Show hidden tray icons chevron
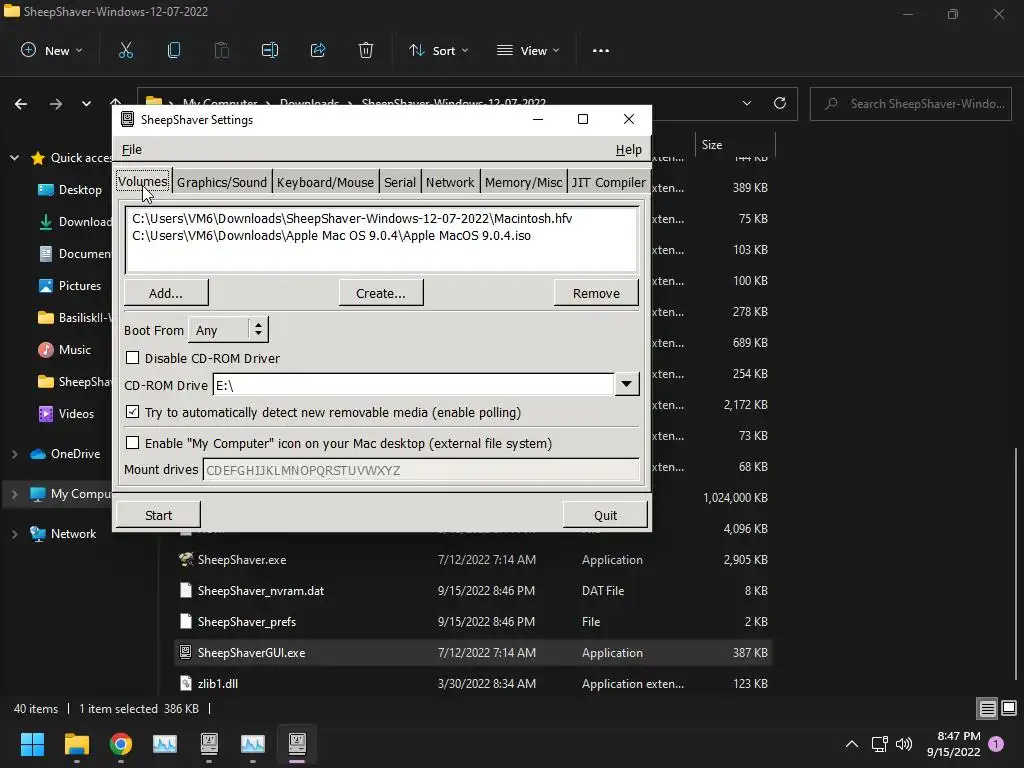This screenshot has height=768, width=1024. pos(852,744)
